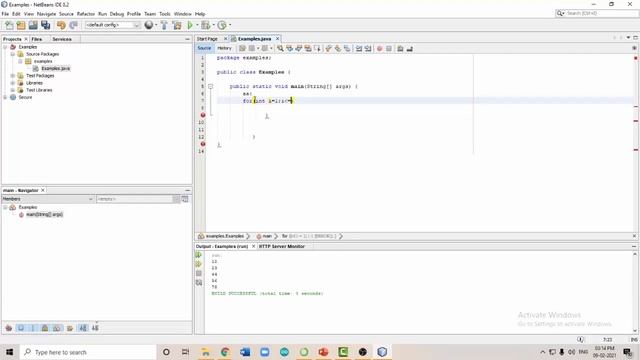This screenshot has height=360, width=640.
Task: Click the red error marker on line 9
Action: pyautogui.click(x=202, y=115)
